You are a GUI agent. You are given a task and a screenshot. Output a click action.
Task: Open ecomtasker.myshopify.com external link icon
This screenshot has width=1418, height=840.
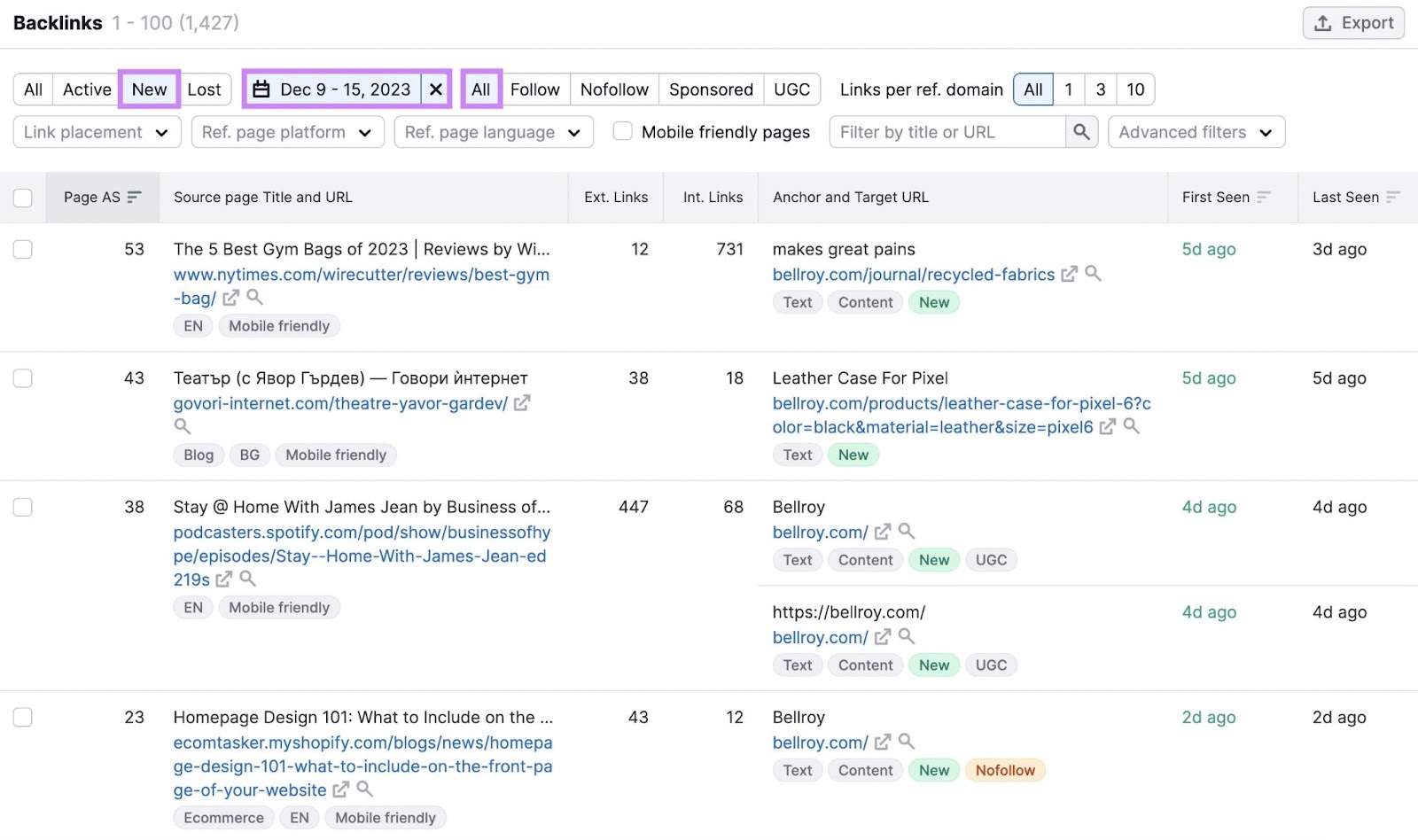pyautogui.click(x=340, y=789)
